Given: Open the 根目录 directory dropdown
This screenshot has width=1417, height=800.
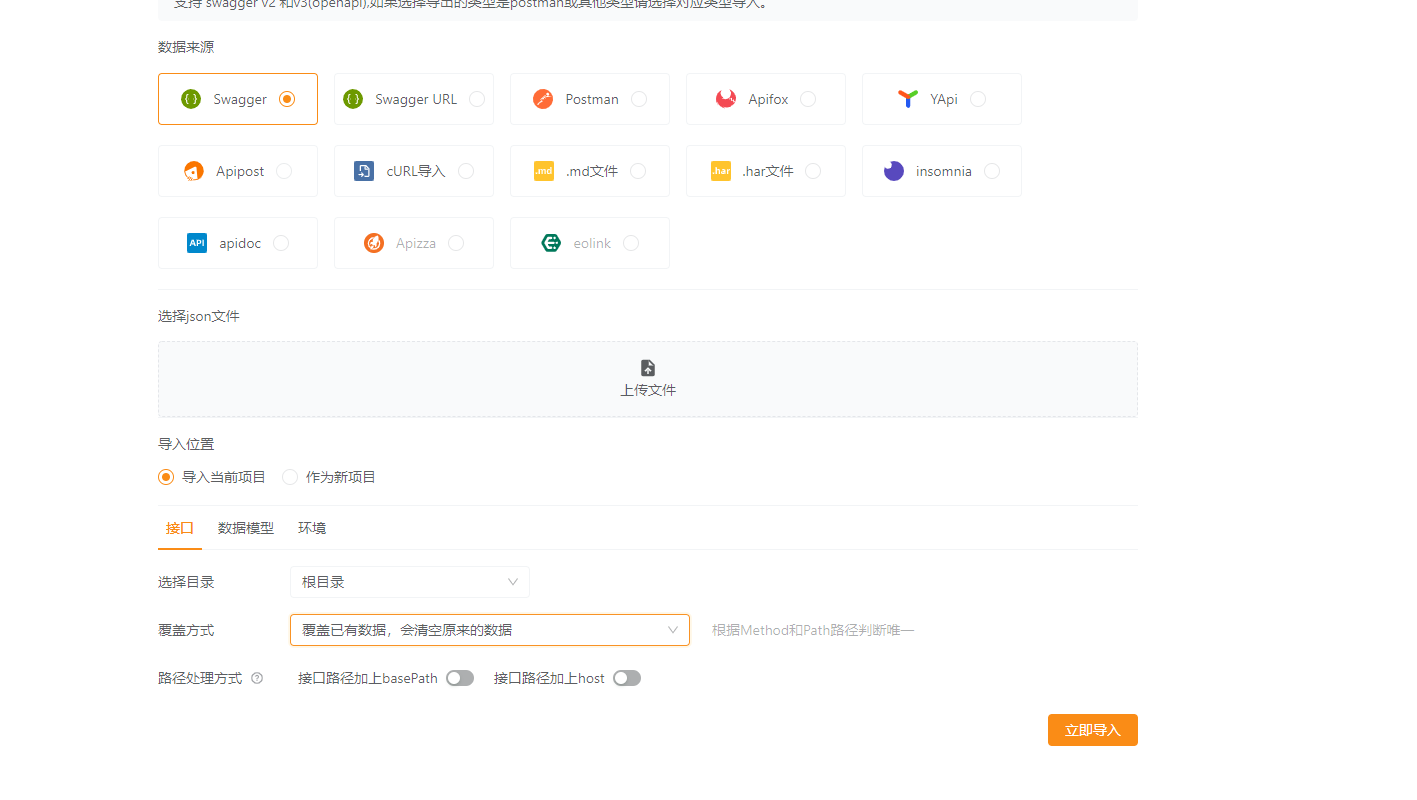Looking at the screenshot, I should pos(410,581).
